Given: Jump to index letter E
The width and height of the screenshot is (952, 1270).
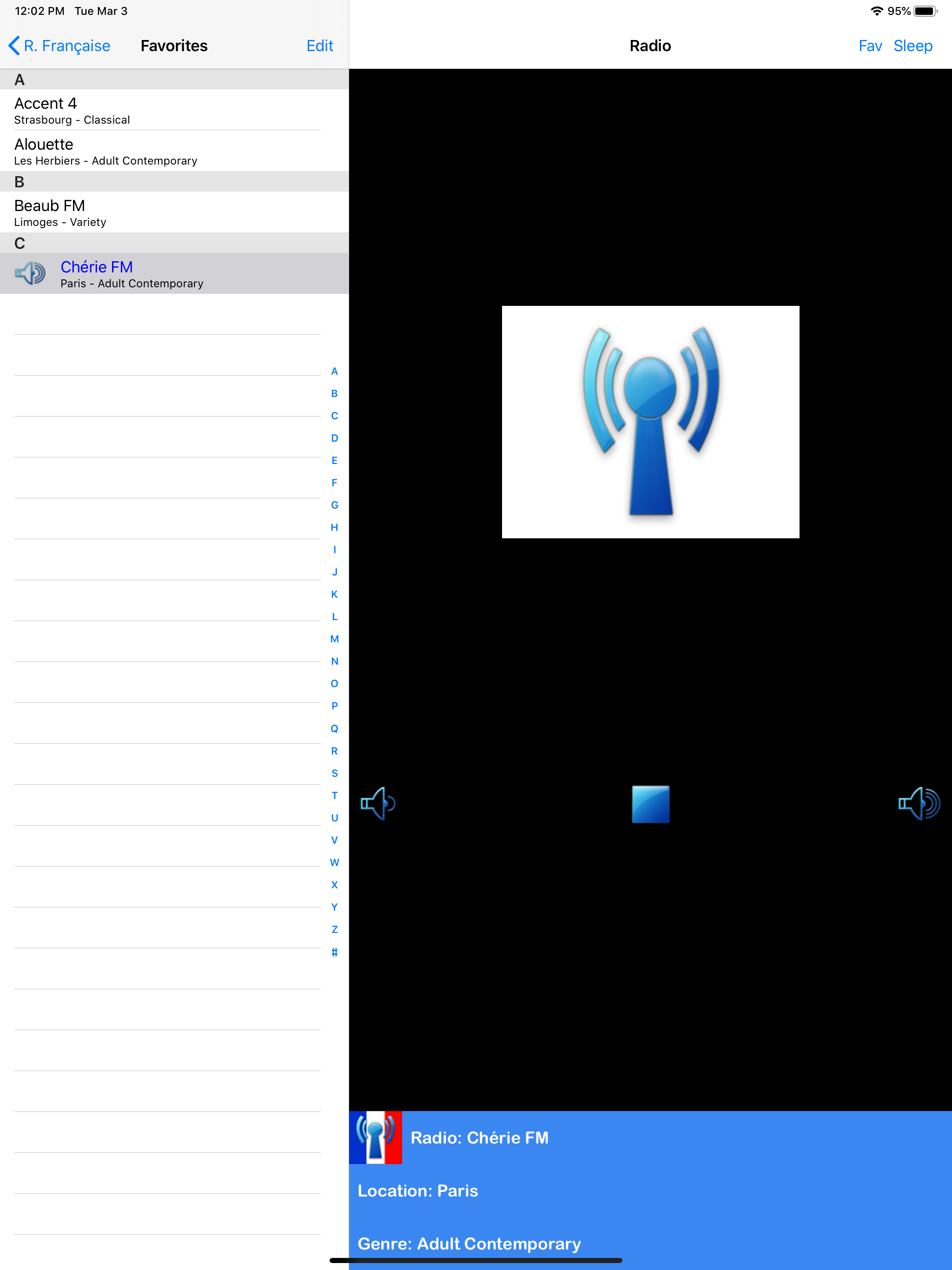Looking at the screenshot, I should coord(335,461).
